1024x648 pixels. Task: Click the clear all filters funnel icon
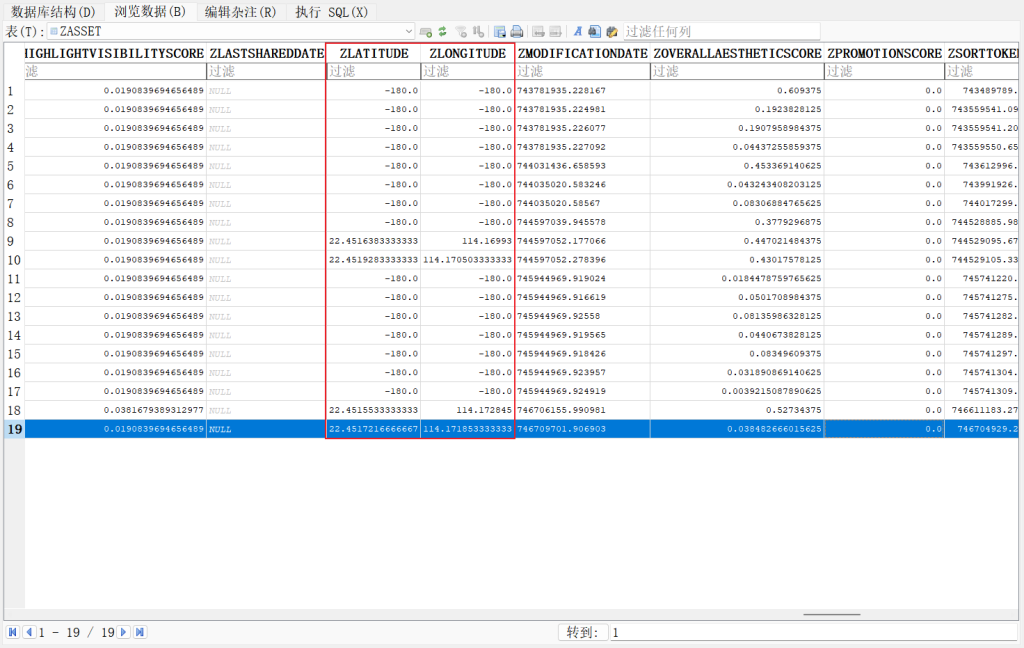(x=460, y=32)
